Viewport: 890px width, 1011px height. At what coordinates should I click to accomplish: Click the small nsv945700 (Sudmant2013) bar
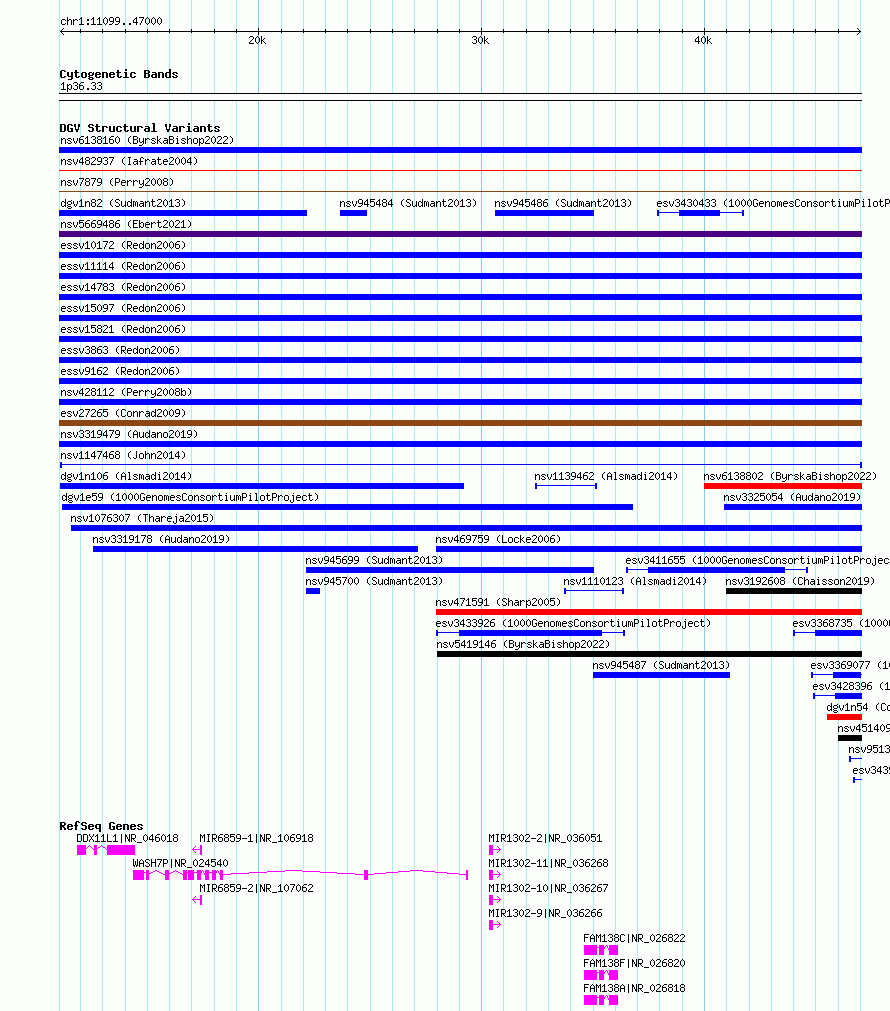(x=313, y=591)
